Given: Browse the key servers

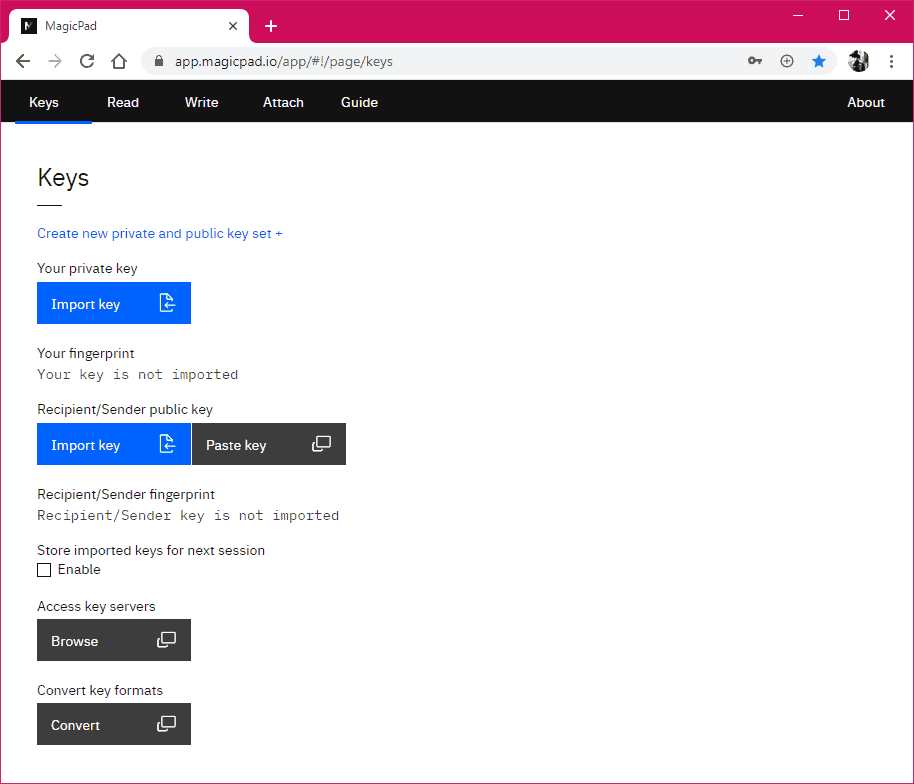Looking at the screenshot, I should [113, 640].
